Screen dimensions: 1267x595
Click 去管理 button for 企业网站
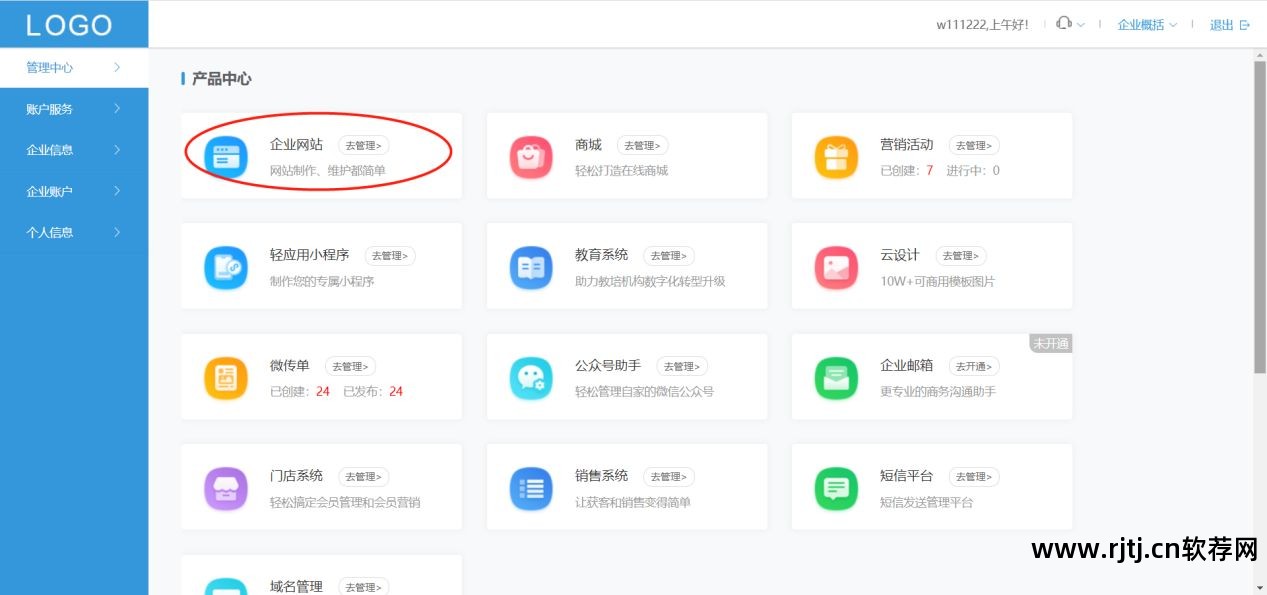click(x=363, y=145)
